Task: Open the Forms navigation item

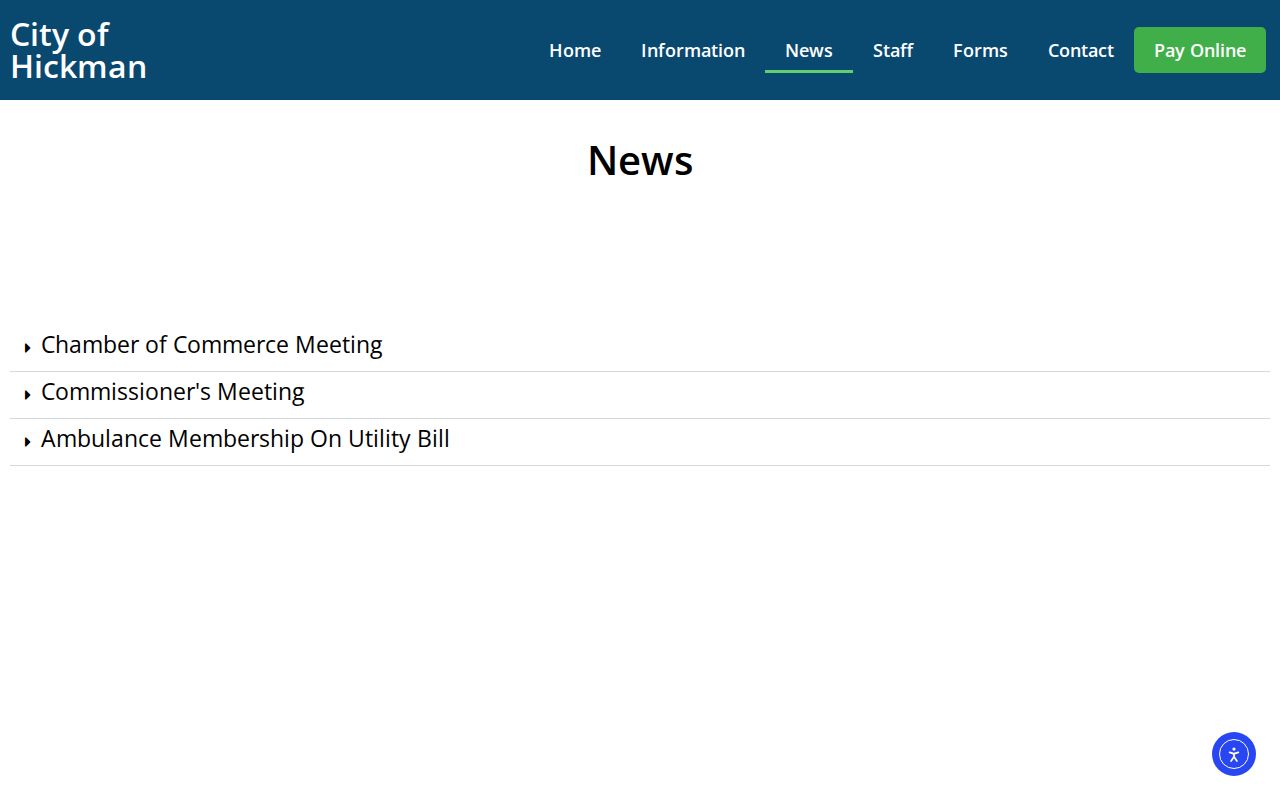Action: pos(980,50)
